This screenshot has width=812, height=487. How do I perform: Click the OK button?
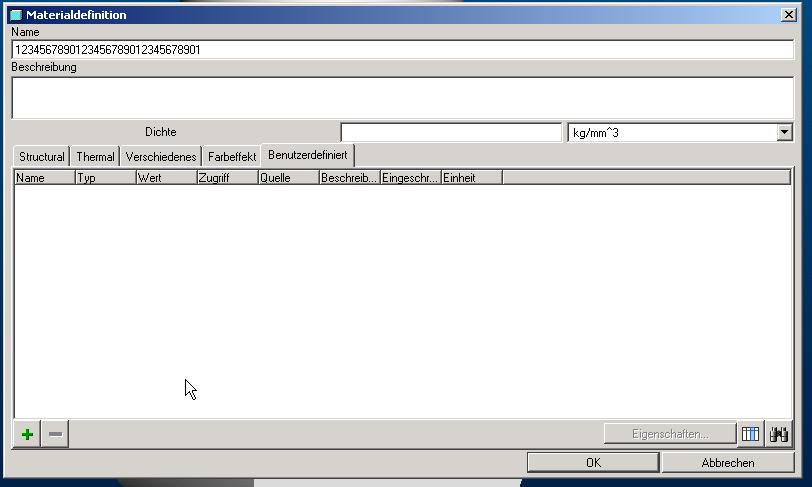593,463
